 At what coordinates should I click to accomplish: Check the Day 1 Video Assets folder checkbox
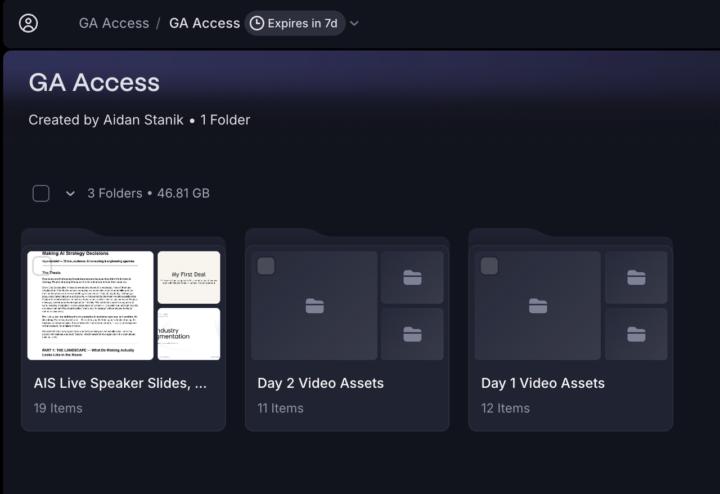point(489,266)
